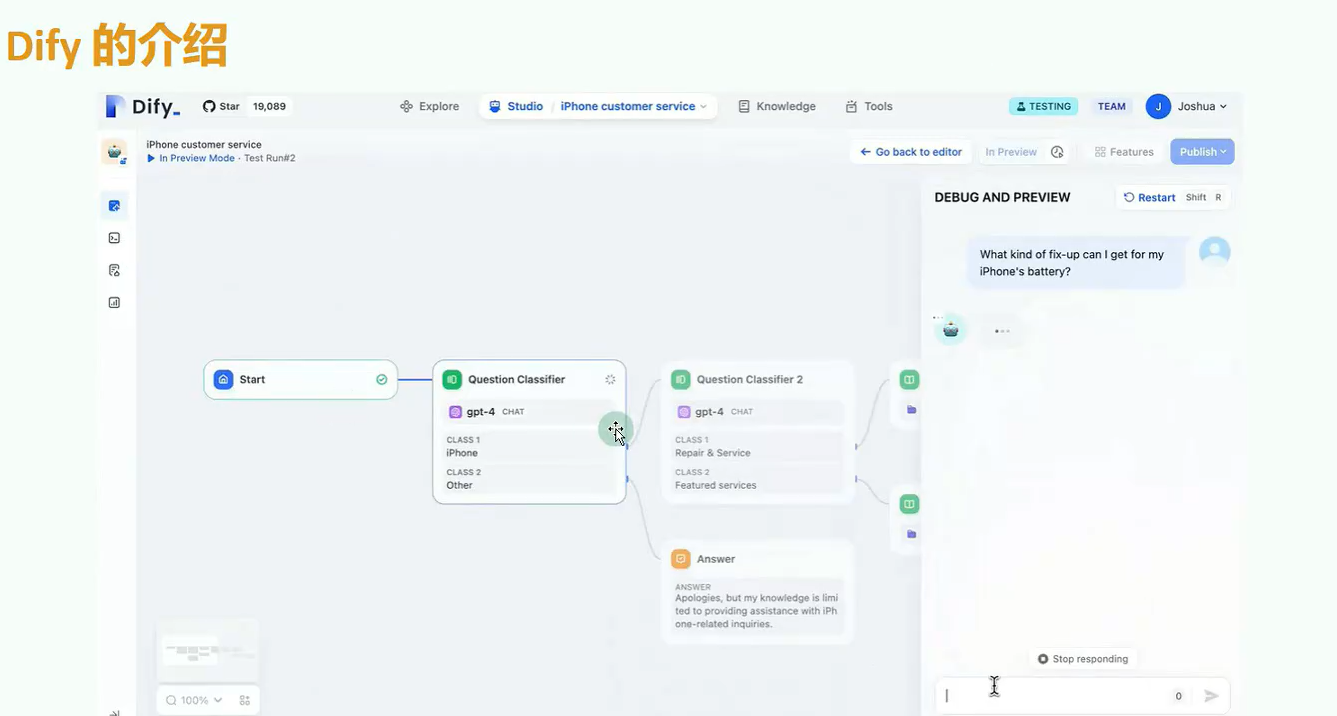Select the Start node
1337x716 pixels.
coord(300,379)
